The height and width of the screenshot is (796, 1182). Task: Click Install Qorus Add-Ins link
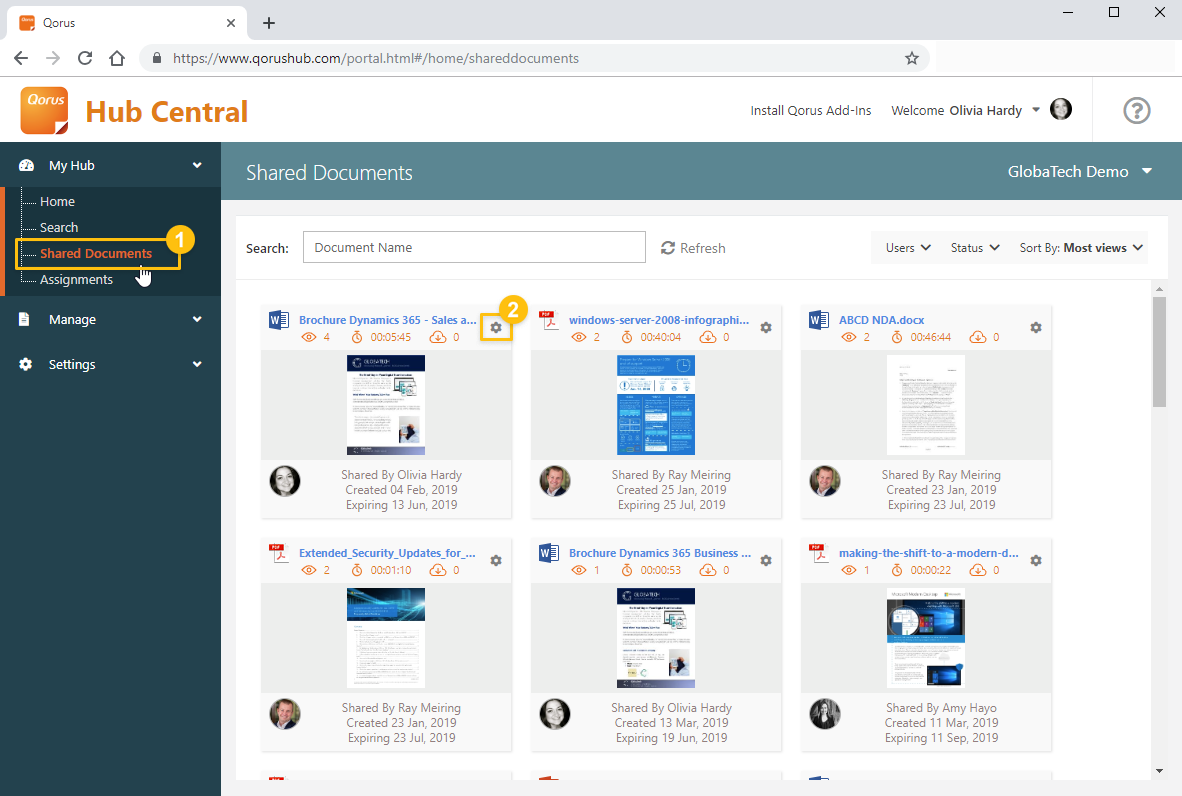click(x=810, y=111)
